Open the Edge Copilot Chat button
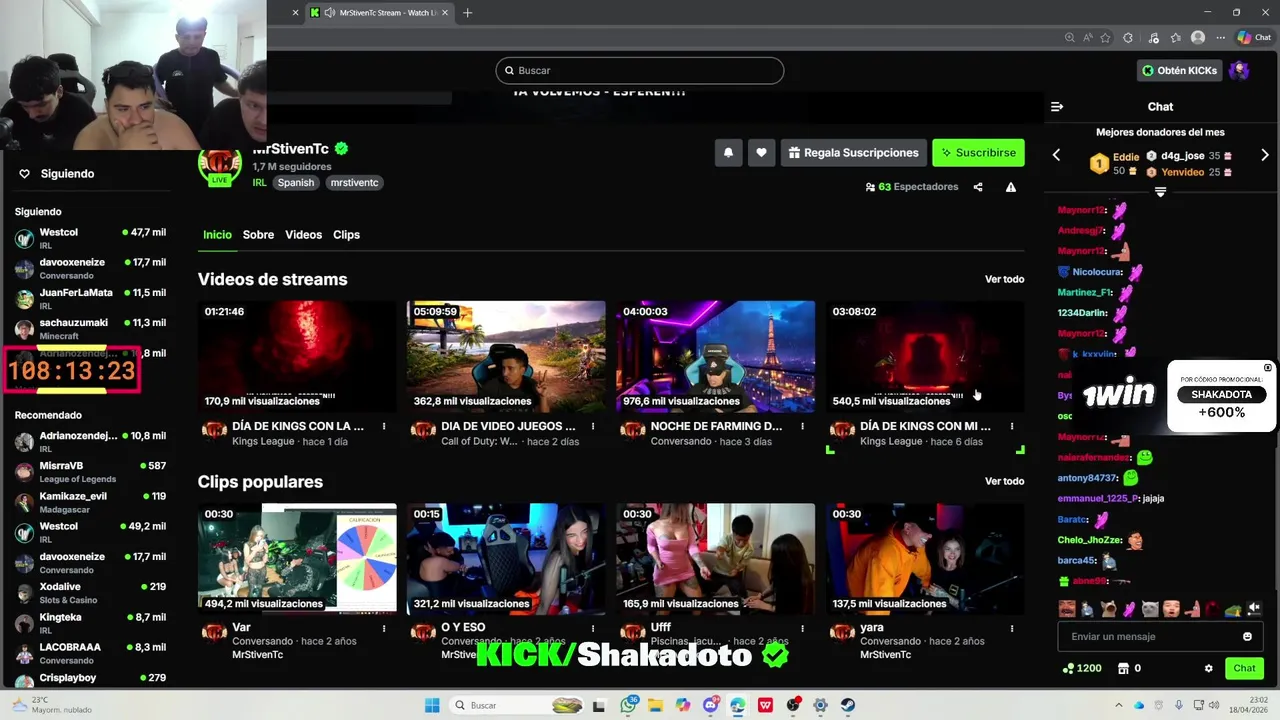Image resolution: width=1280 pixels, height=720 pixels. (x=1254, y=38)
